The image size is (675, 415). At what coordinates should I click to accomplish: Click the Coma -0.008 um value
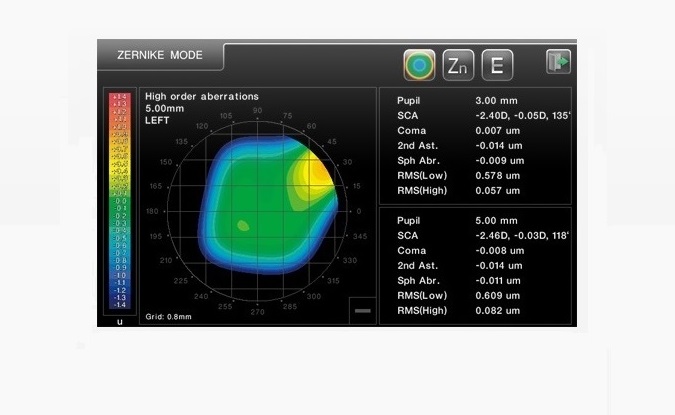click(x=500, y=251)
